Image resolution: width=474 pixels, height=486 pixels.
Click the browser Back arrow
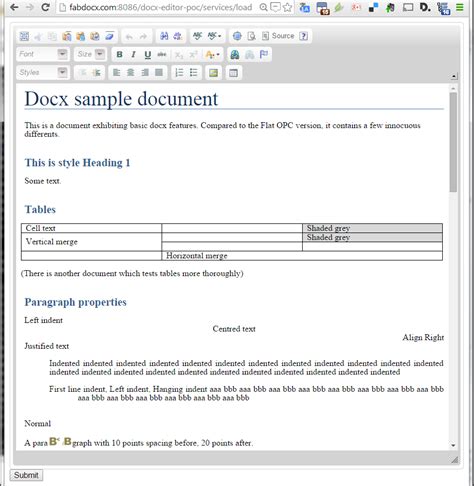(x=14, y=7)
